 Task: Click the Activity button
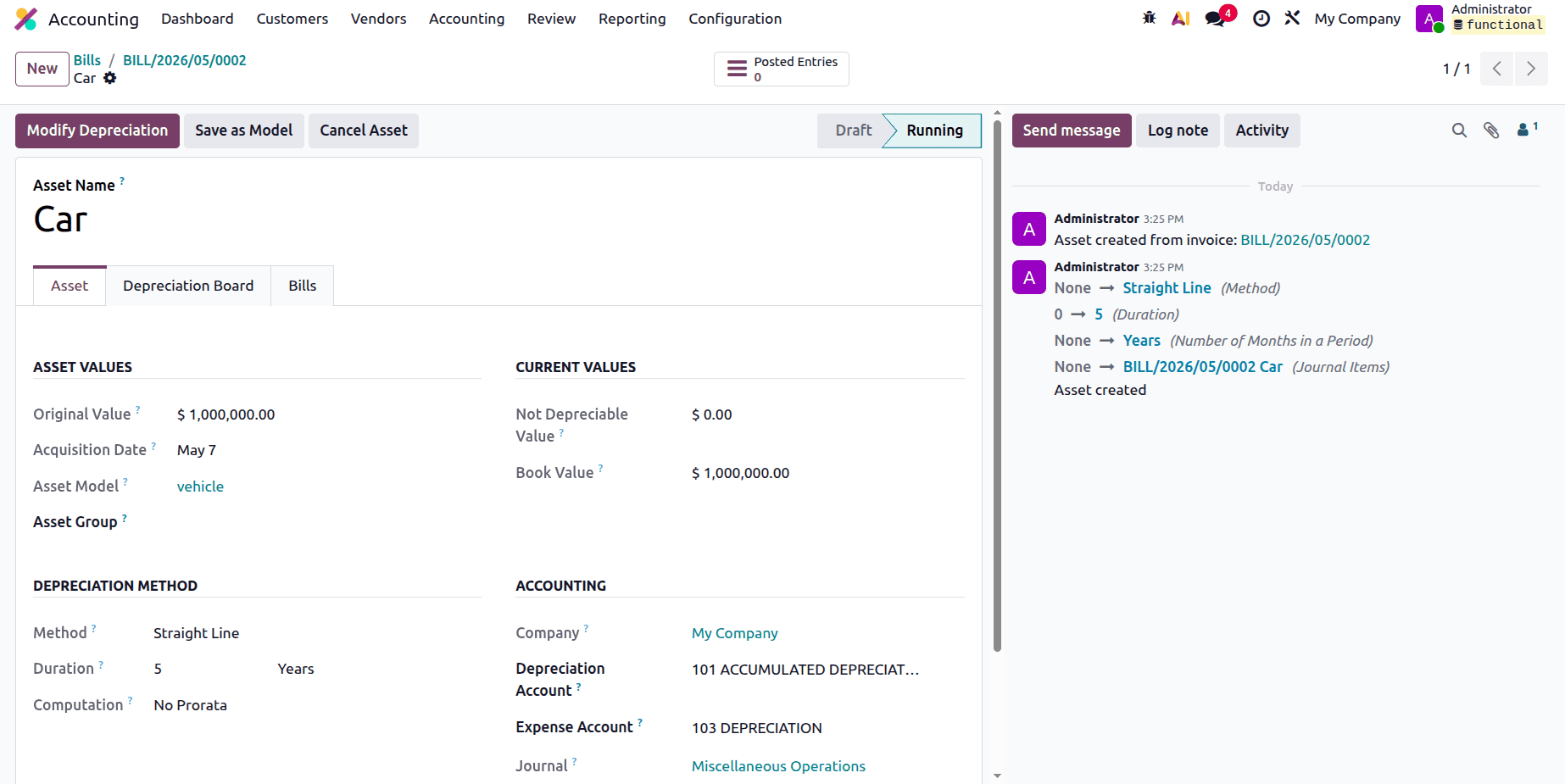tap(1262, 131)
